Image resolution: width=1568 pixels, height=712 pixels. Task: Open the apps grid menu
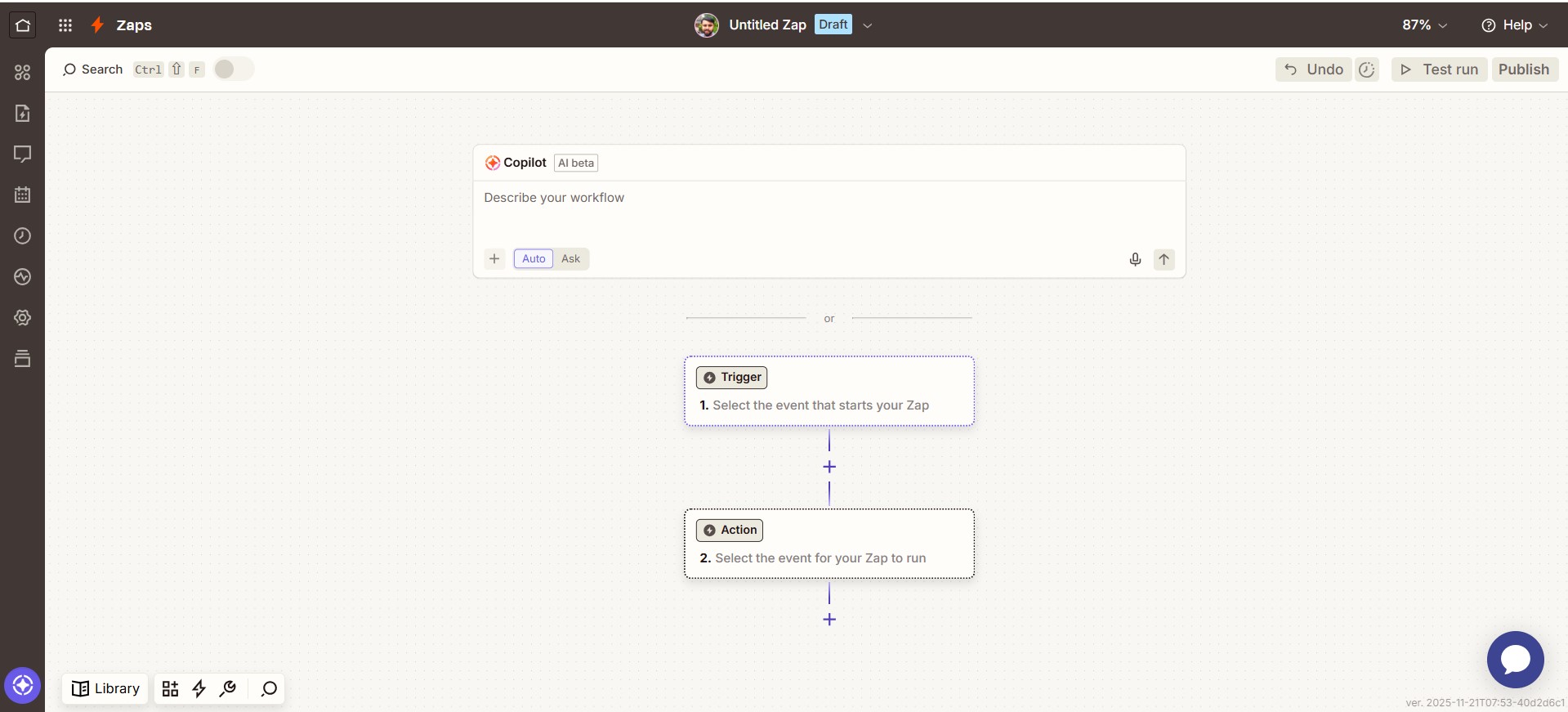tap(65, 25)
